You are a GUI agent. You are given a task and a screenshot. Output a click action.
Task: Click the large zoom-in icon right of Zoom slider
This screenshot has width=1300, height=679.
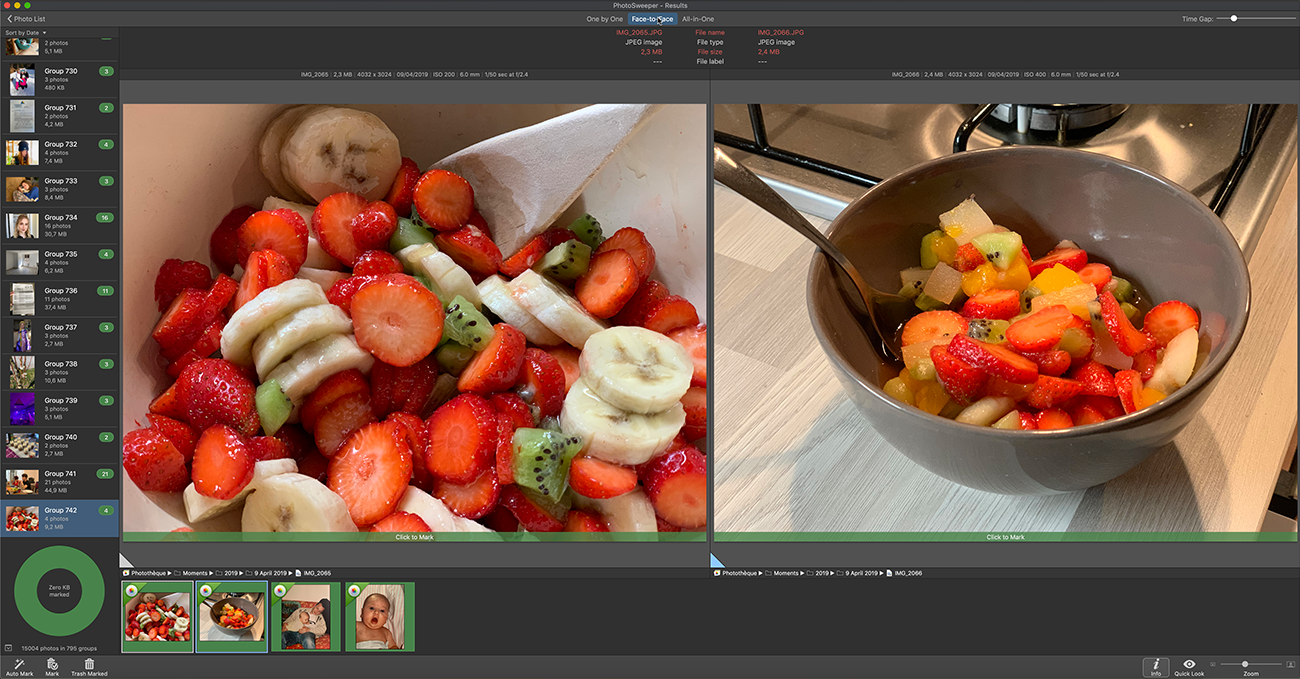pyautogui.click(x=1290, y=664)
